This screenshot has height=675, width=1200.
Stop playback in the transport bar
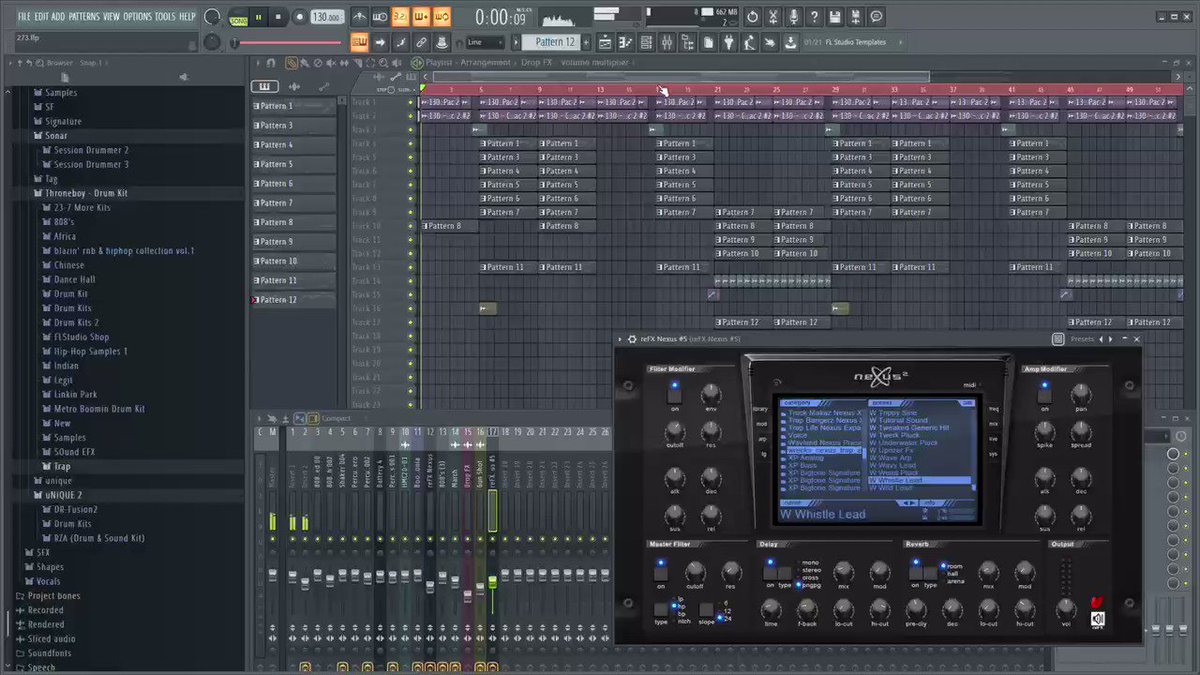[x=279, y=17]
